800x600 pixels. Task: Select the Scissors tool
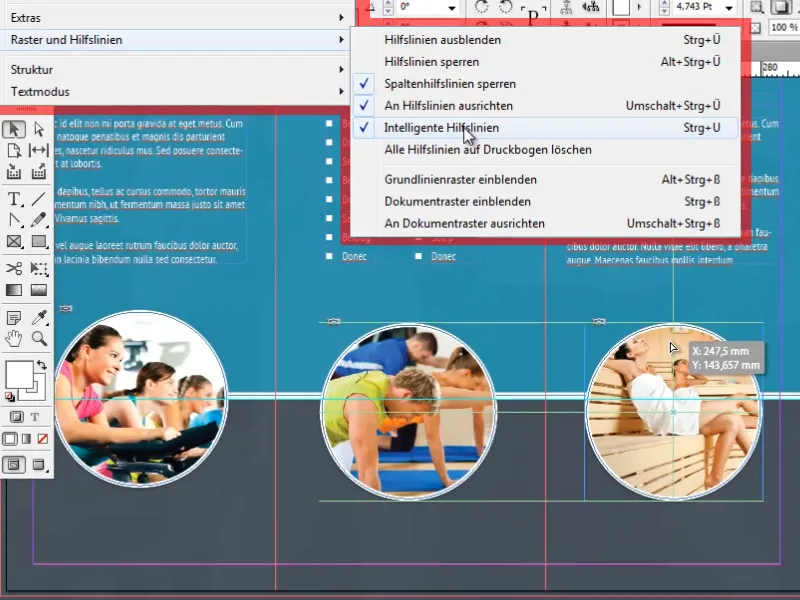click(x=14, y=268)
